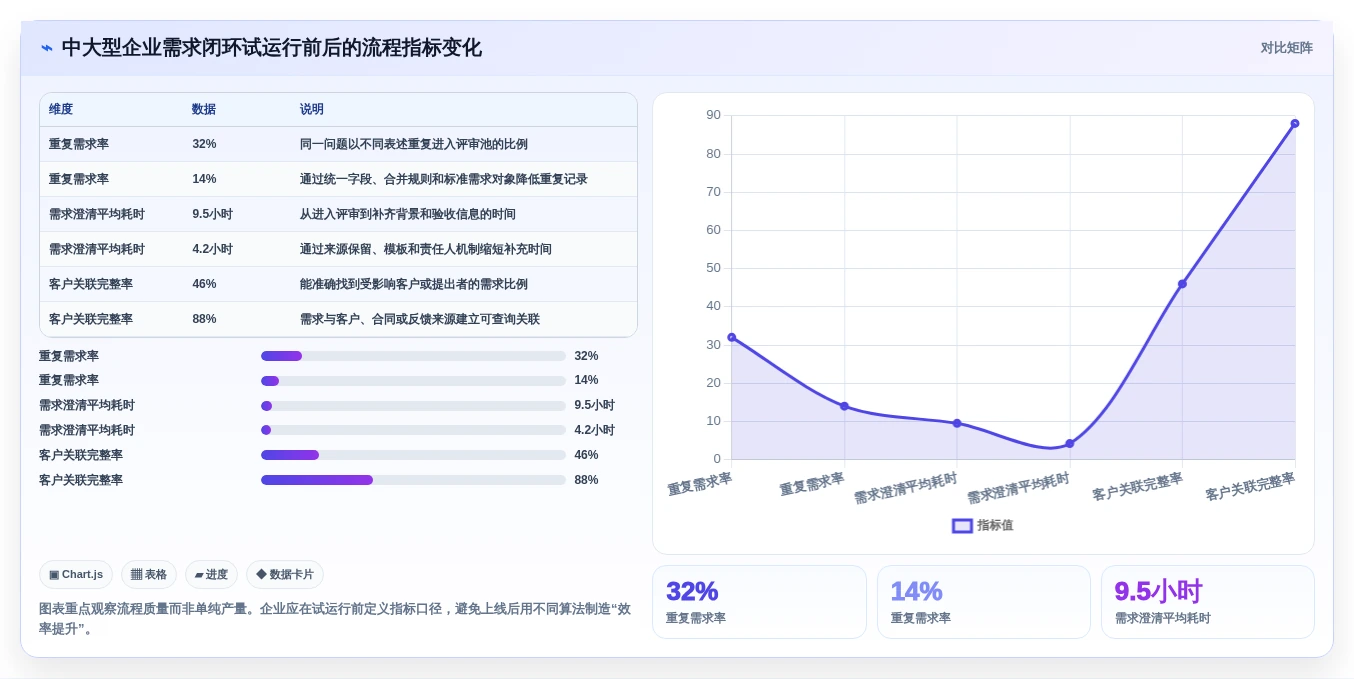Click the 对比矩阵 label in the header
Screen dimensions: 1354x679
[1286, 48]
